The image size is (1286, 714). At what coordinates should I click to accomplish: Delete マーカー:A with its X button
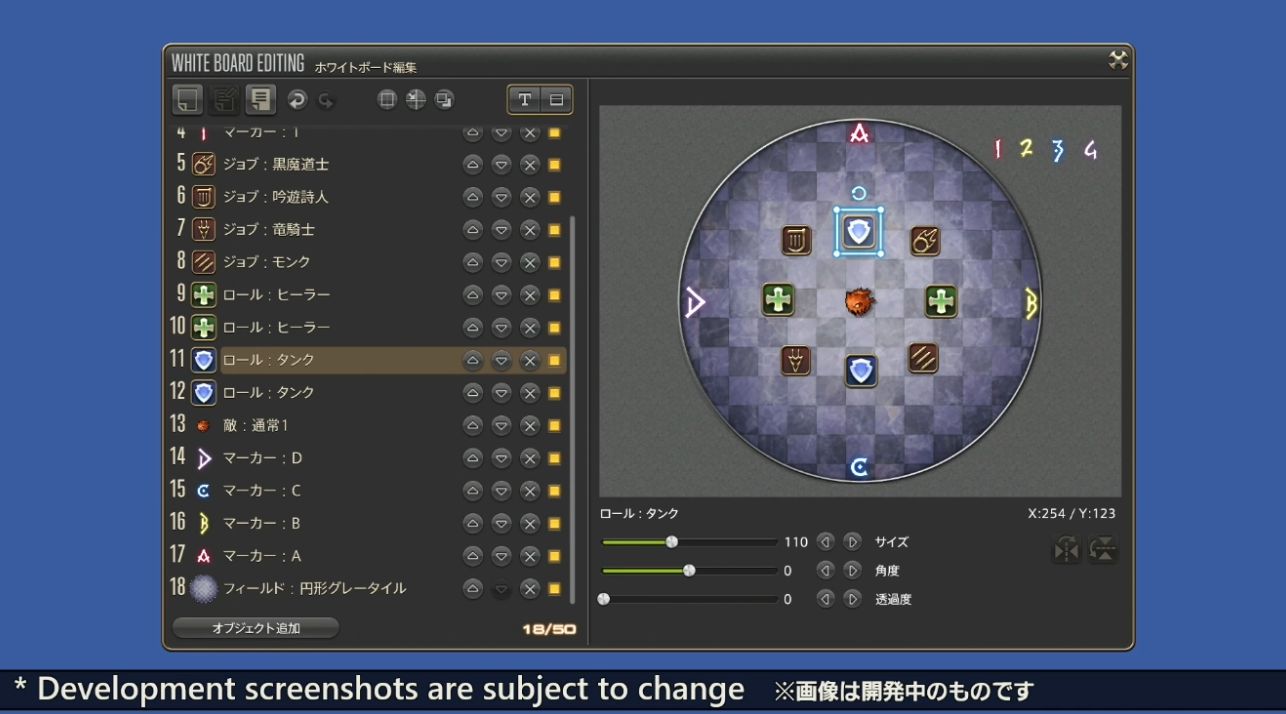point(530,556)
